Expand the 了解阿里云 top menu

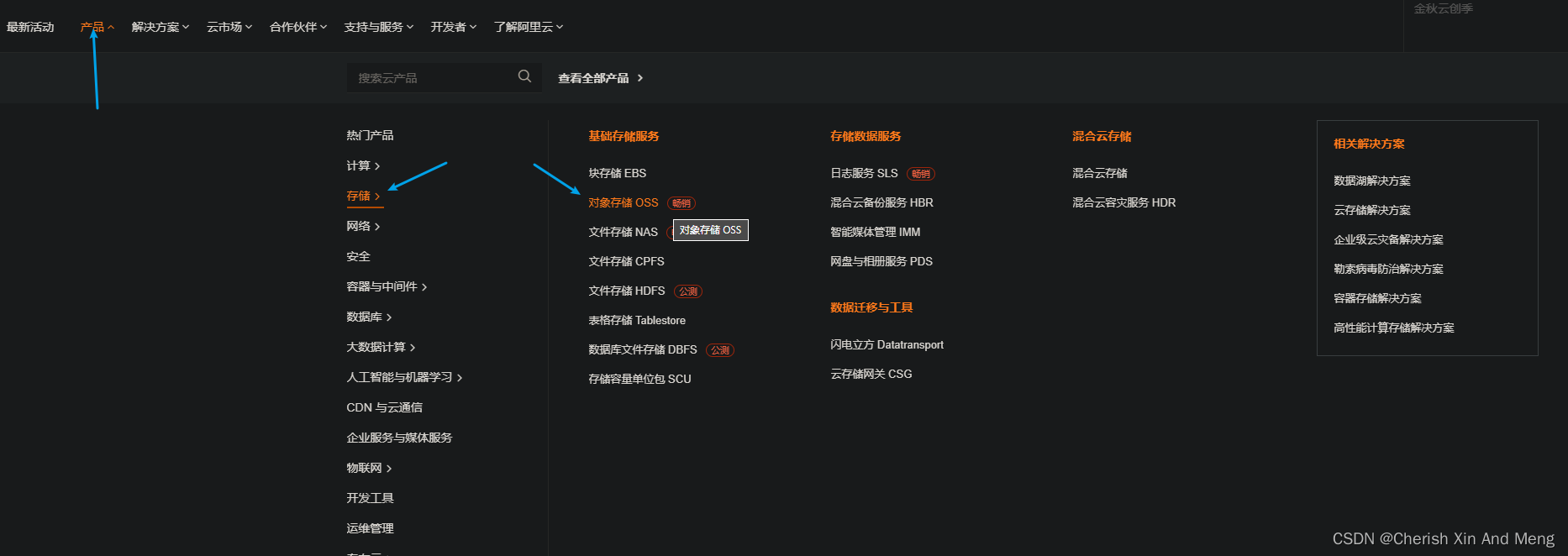coord(528,27)
